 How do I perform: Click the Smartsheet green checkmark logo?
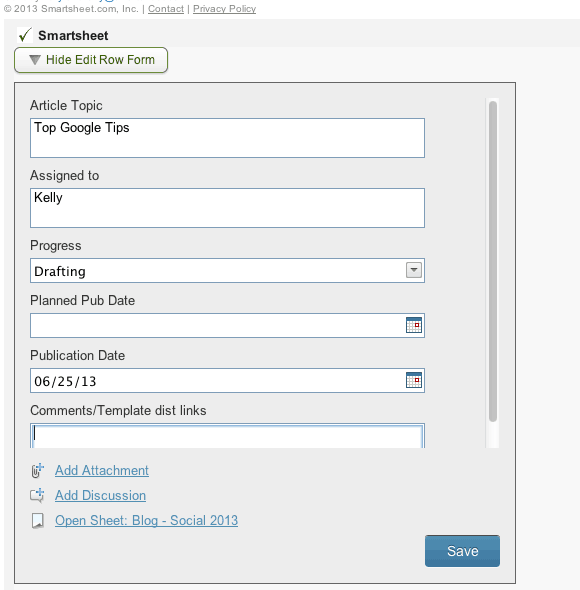[25, 35]
